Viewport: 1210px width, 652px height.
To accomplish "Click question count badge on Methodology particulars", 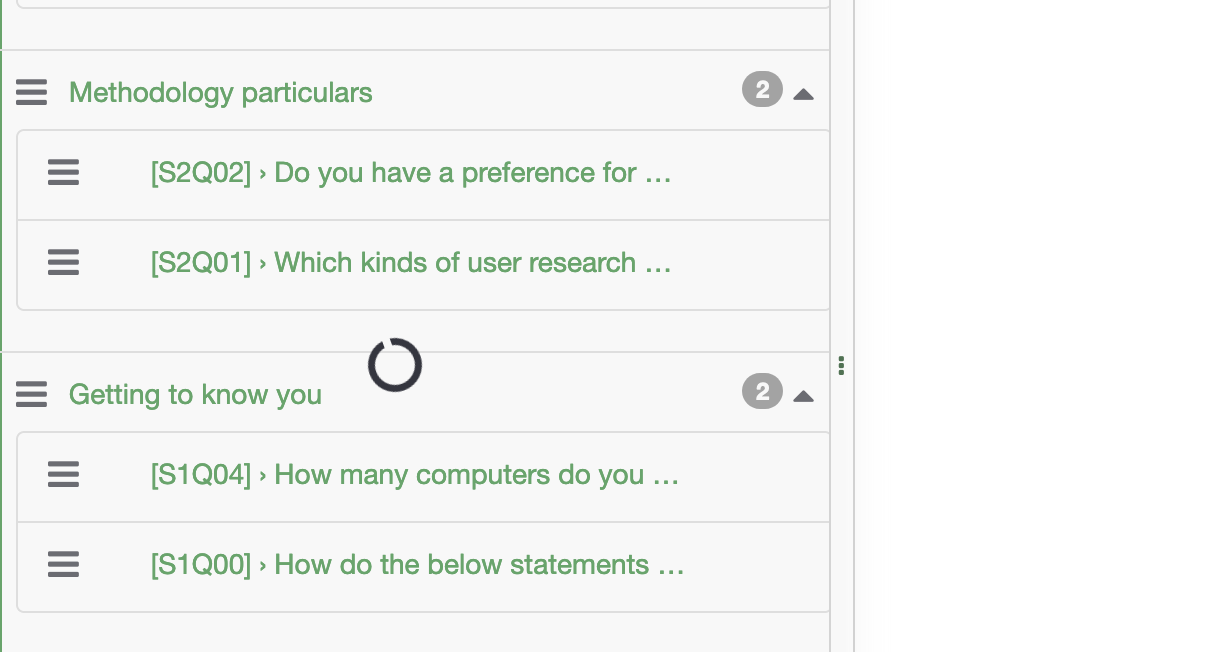I will pos(762,91).
